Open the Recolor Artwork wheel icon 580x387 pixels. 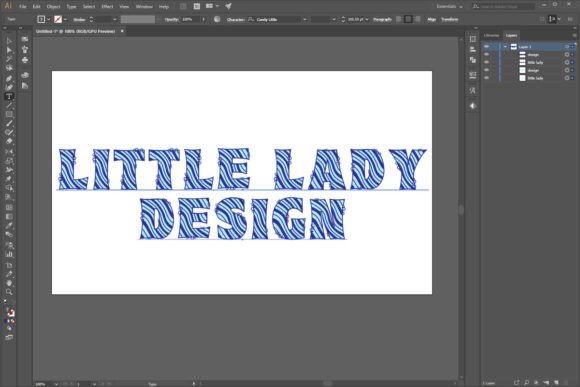217,19
